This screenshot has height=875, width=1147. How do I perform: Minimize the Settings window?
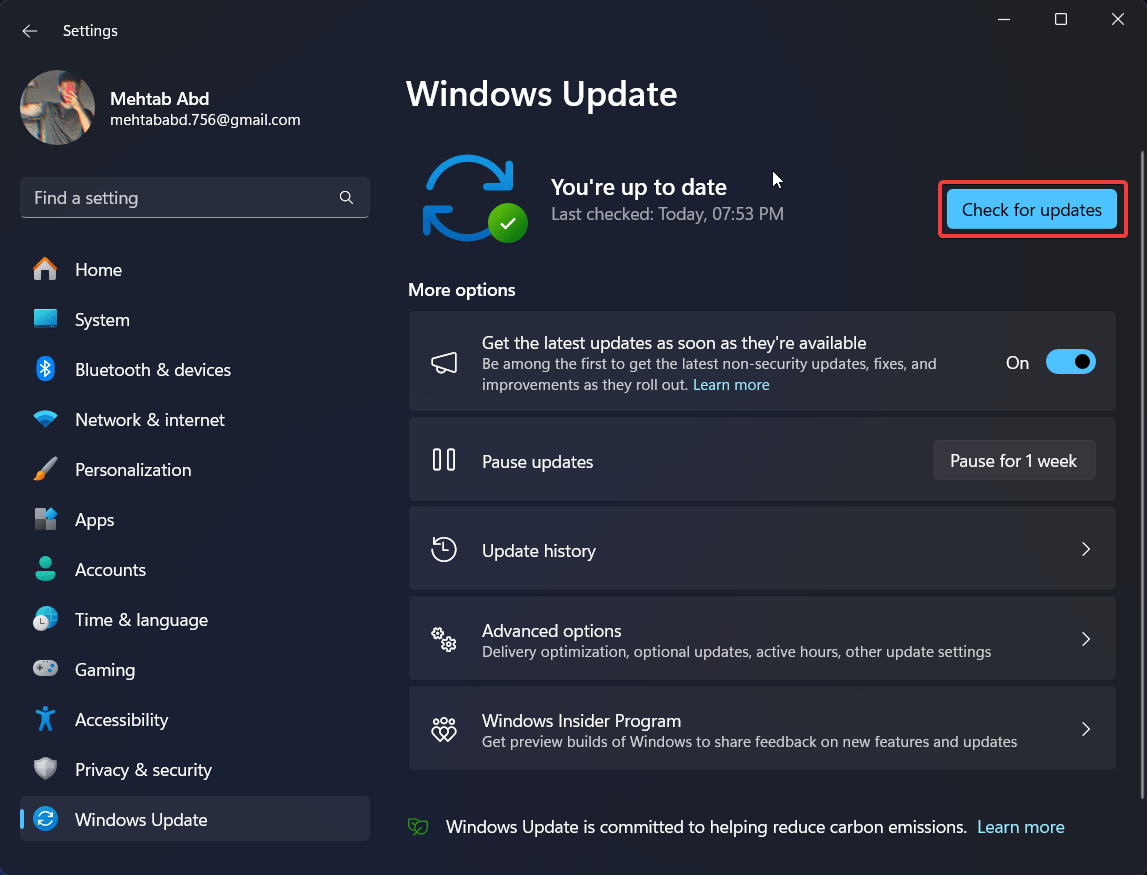tap(1004, 20)
